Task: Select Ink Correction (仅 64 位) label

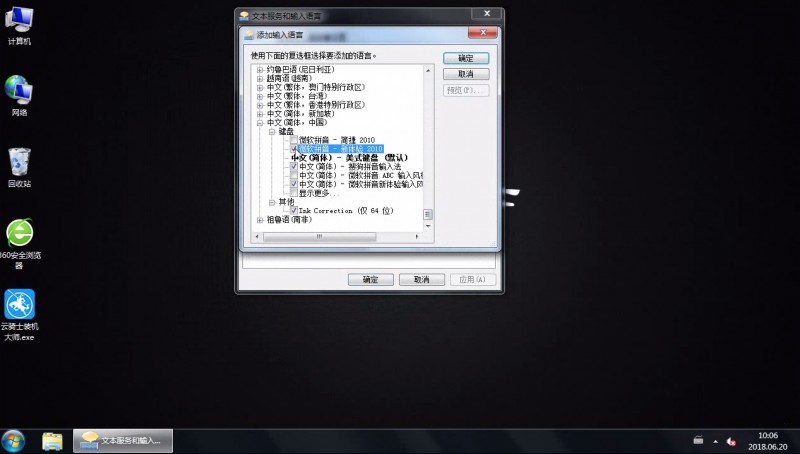Action: 346,211
